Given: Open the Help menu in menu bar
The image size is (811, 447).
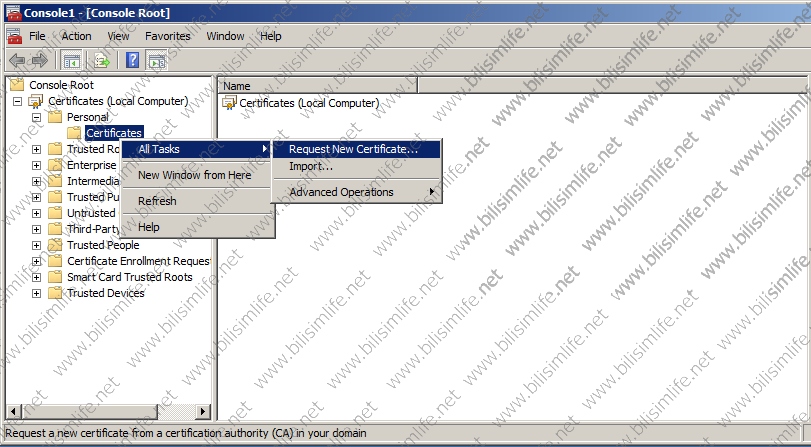Looking at the screenshot, I should point(271,36).
